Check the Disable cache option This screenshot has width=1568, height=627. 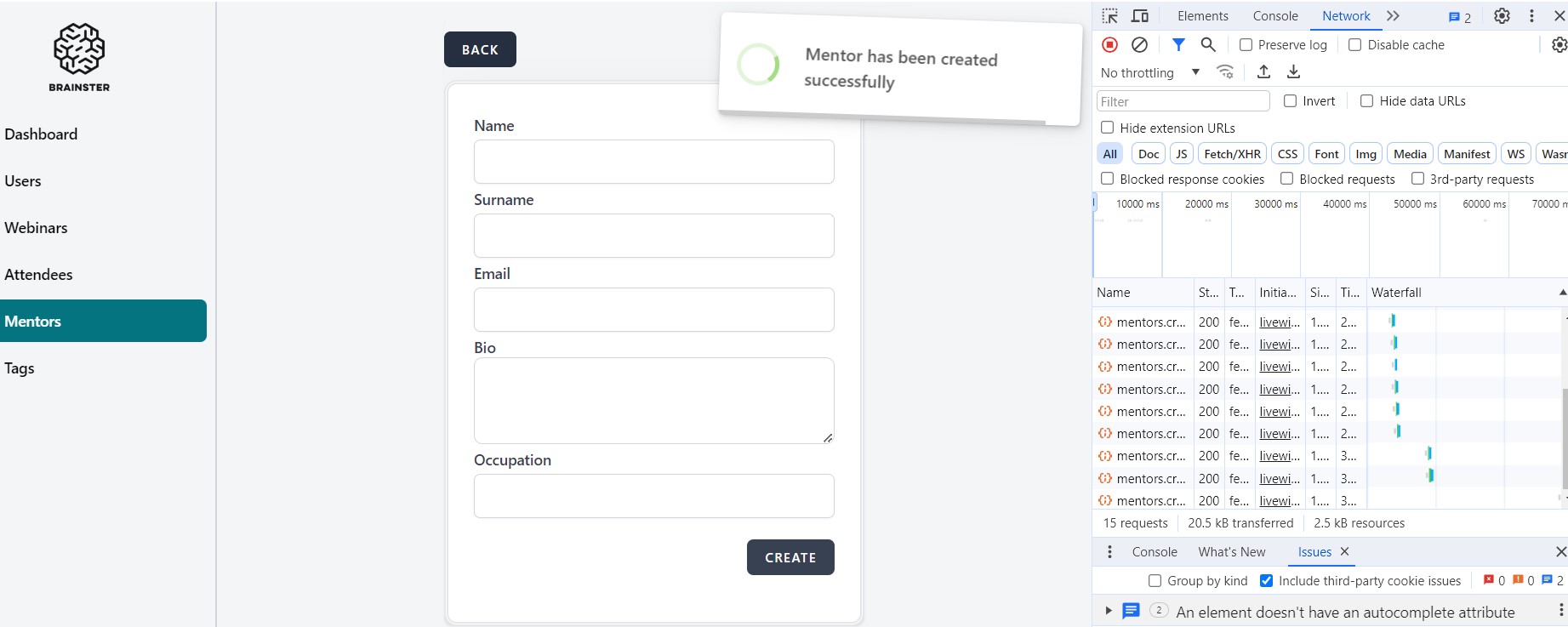pyautogui.click(x=1355, y=45)
